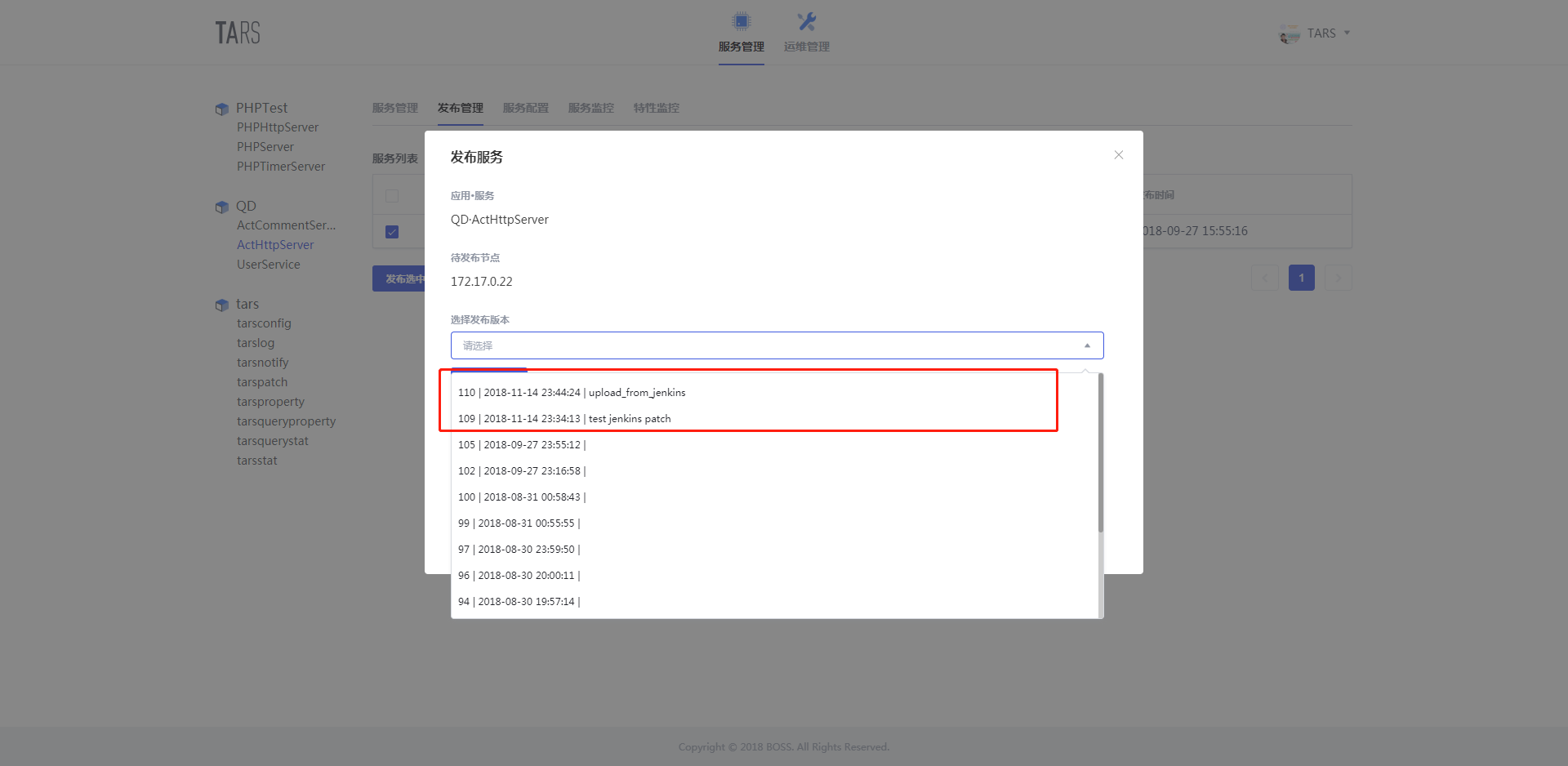Toggle the select-all checkbox in table header
Image resolution: width=1568 pixels, height=766 pixels.
click(392, 196)
